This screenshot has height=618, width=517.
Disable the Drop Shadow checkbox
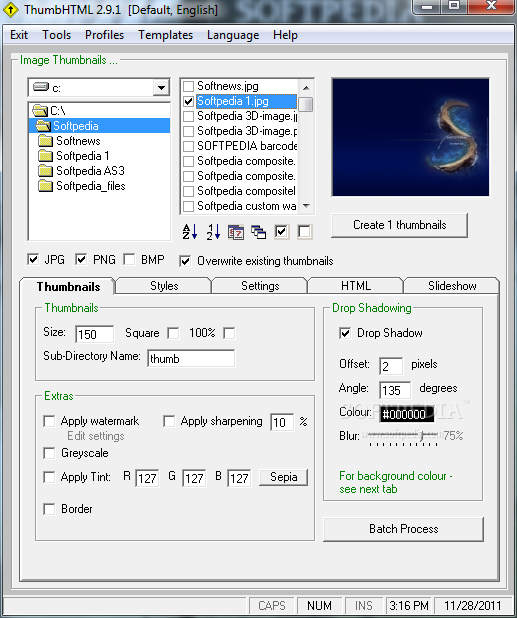coord(345,333)
